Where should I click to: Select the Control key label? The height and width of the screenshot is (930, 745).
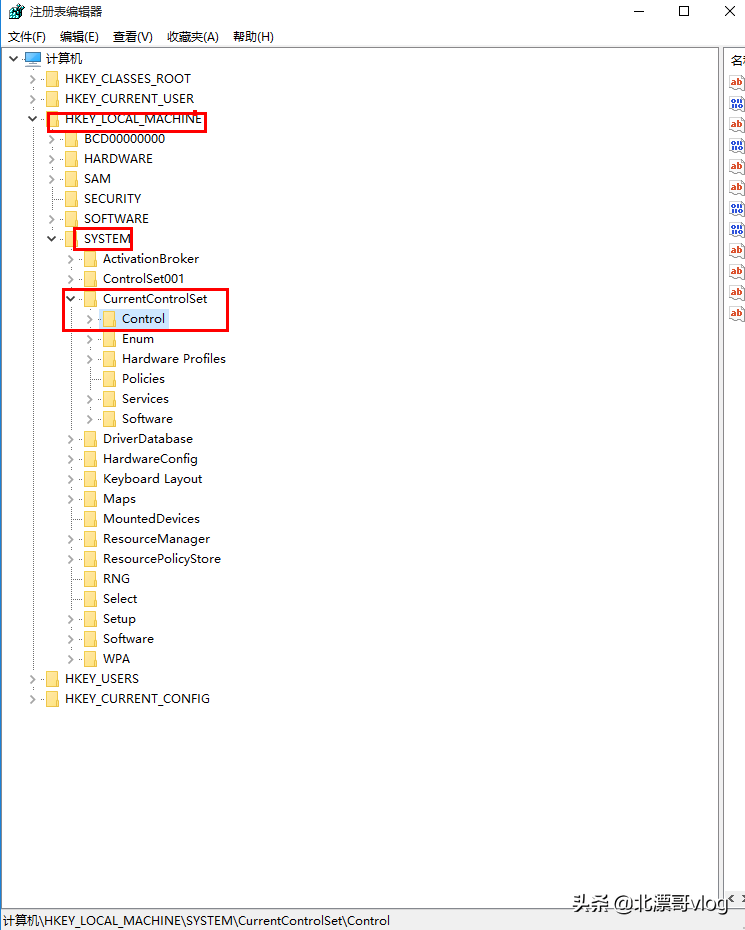[x=144, y=319]
